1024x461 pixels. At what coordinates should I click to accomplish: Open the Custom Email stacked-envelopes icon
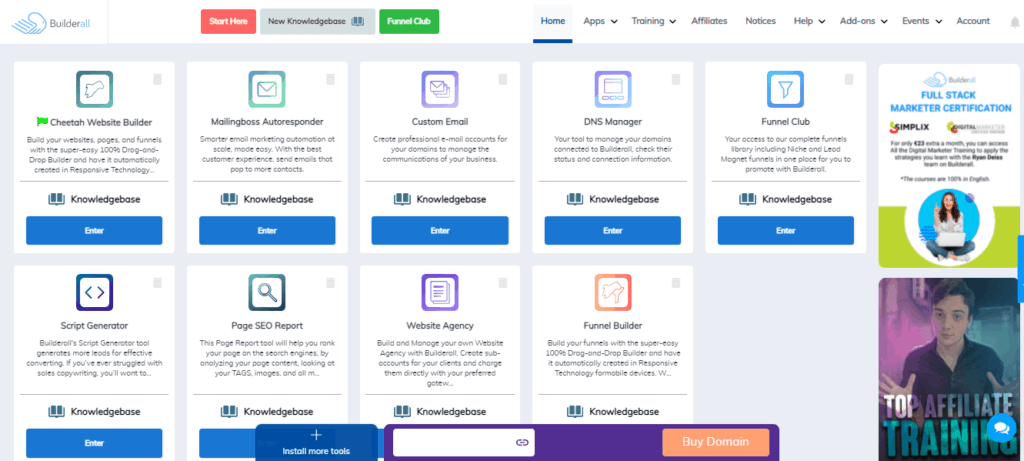point(440,89)
